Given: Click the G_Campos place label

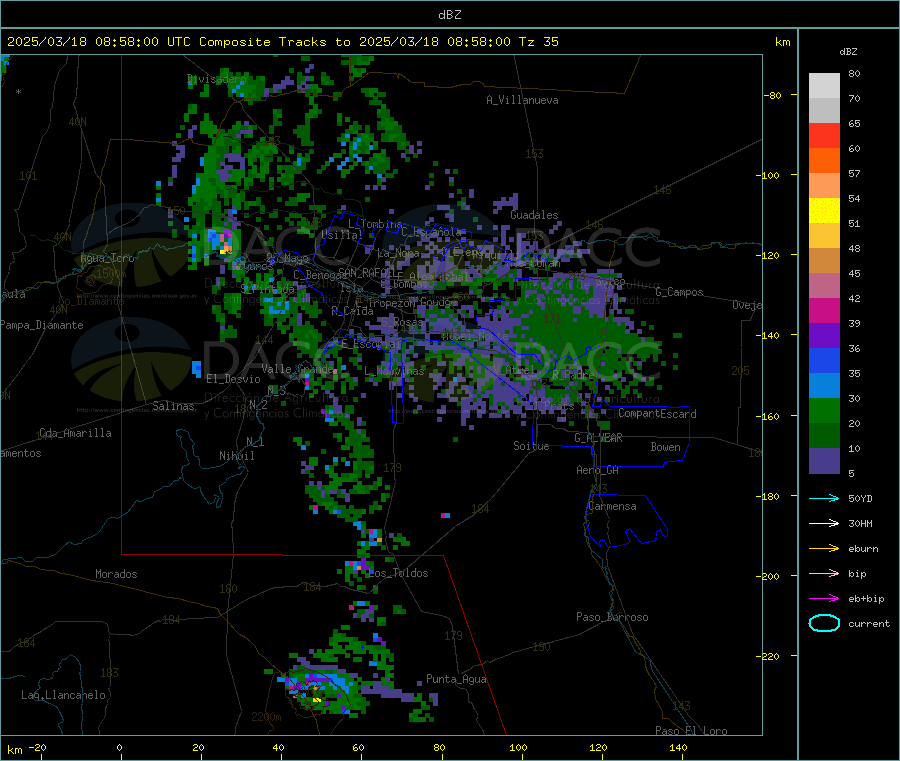Looking at the screenshot, I should [679, 292].
